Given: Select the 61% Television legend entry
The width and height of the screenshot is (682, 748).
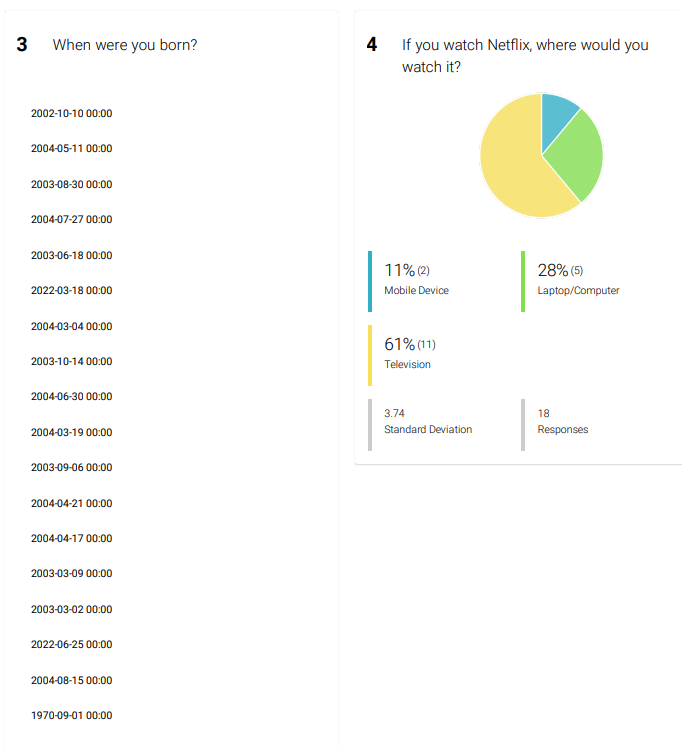Looking at the screenshot, I should tap(410, 354).
